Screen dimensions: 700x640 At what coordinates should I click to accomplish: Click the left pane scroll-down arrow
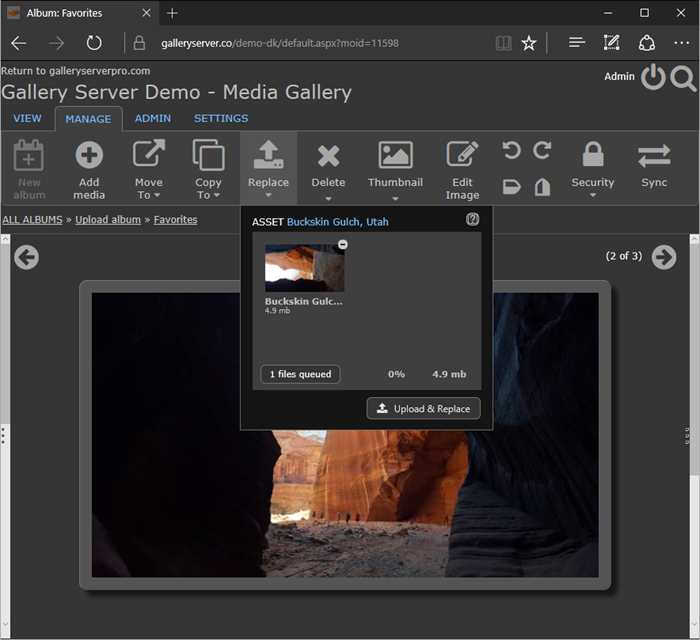tap(5, 624)
